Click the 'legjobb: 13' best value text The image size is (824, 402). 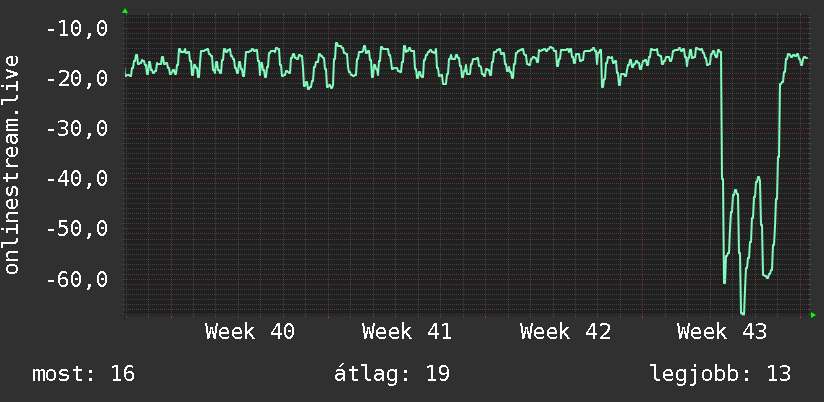[x=720, y=374]
